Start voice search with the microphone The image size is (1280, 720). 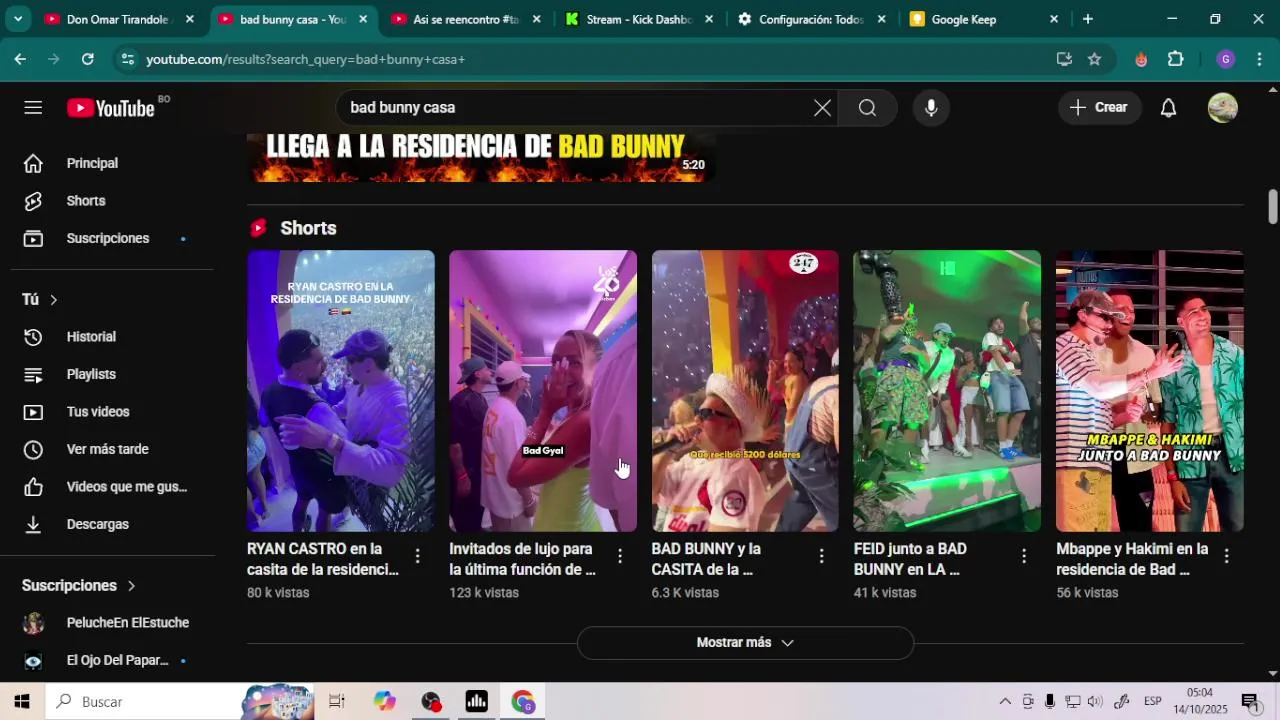(931, 108)
